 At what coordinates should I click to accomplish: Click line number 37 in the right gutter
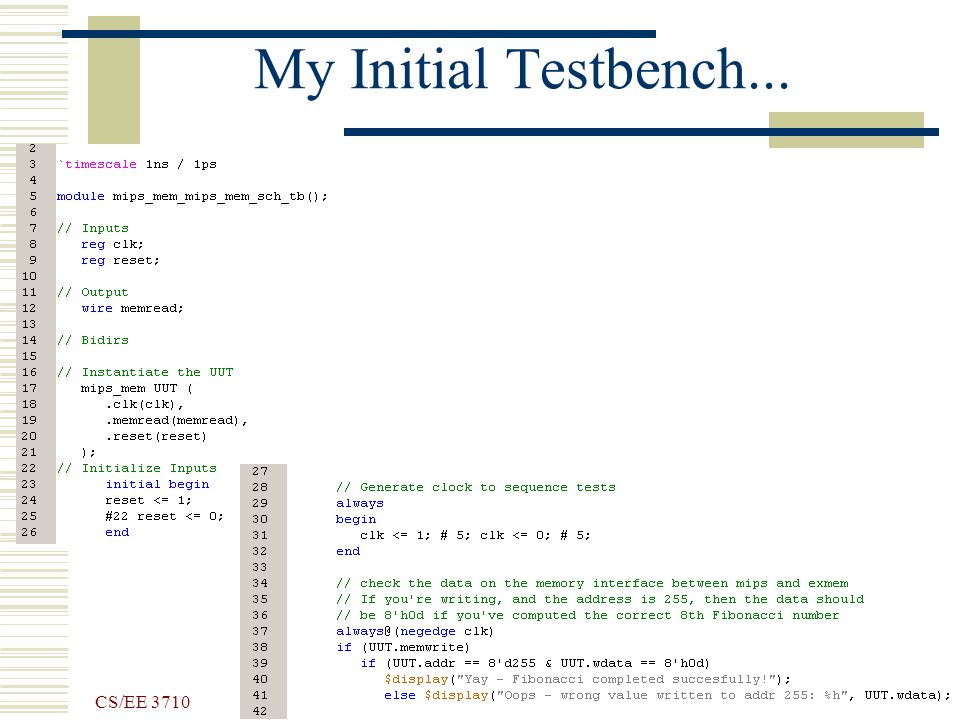260,631
